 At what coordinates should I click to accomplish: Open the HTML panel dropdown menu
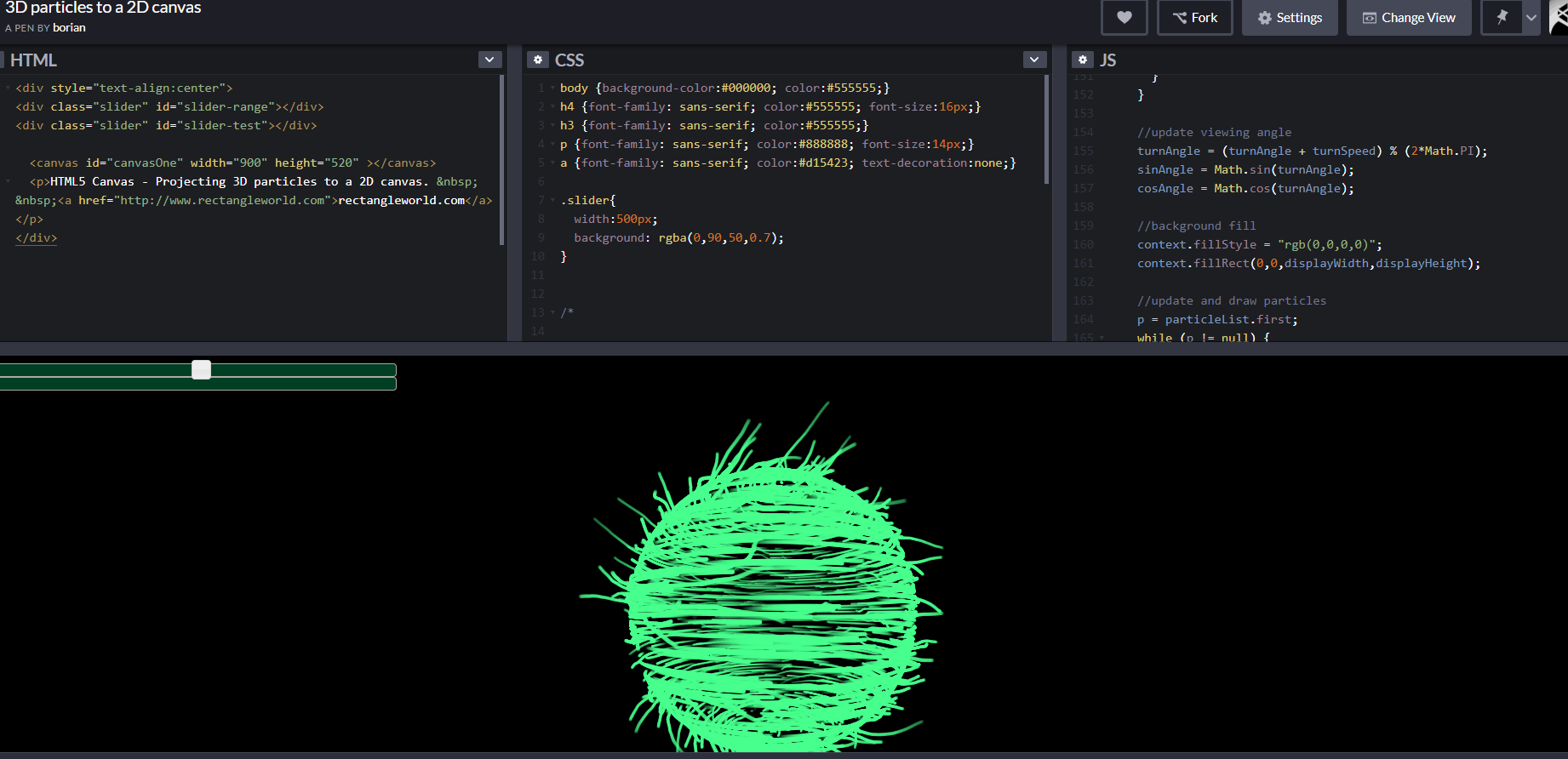pyautogui.click(x=489, y=60)
